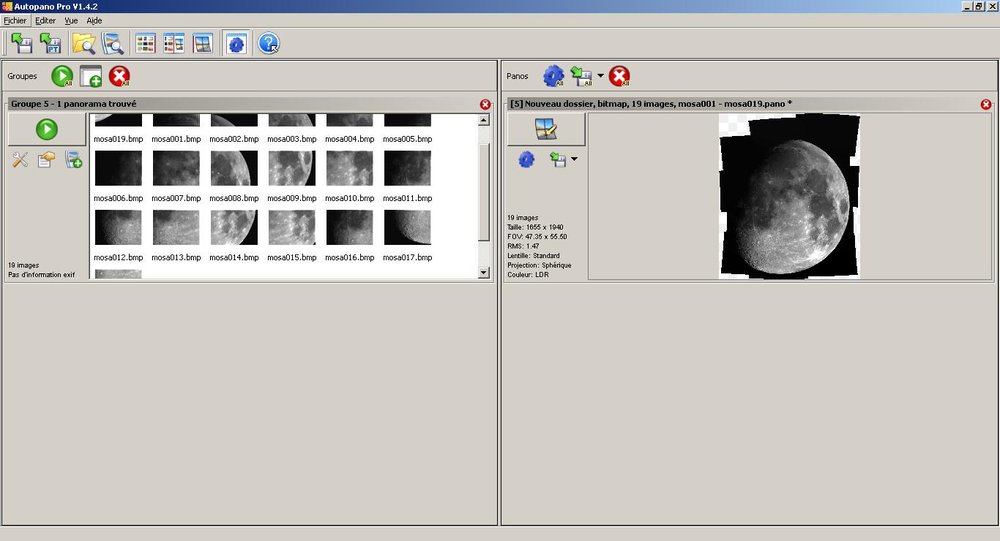Open the browse folder icon

(84, 43)
